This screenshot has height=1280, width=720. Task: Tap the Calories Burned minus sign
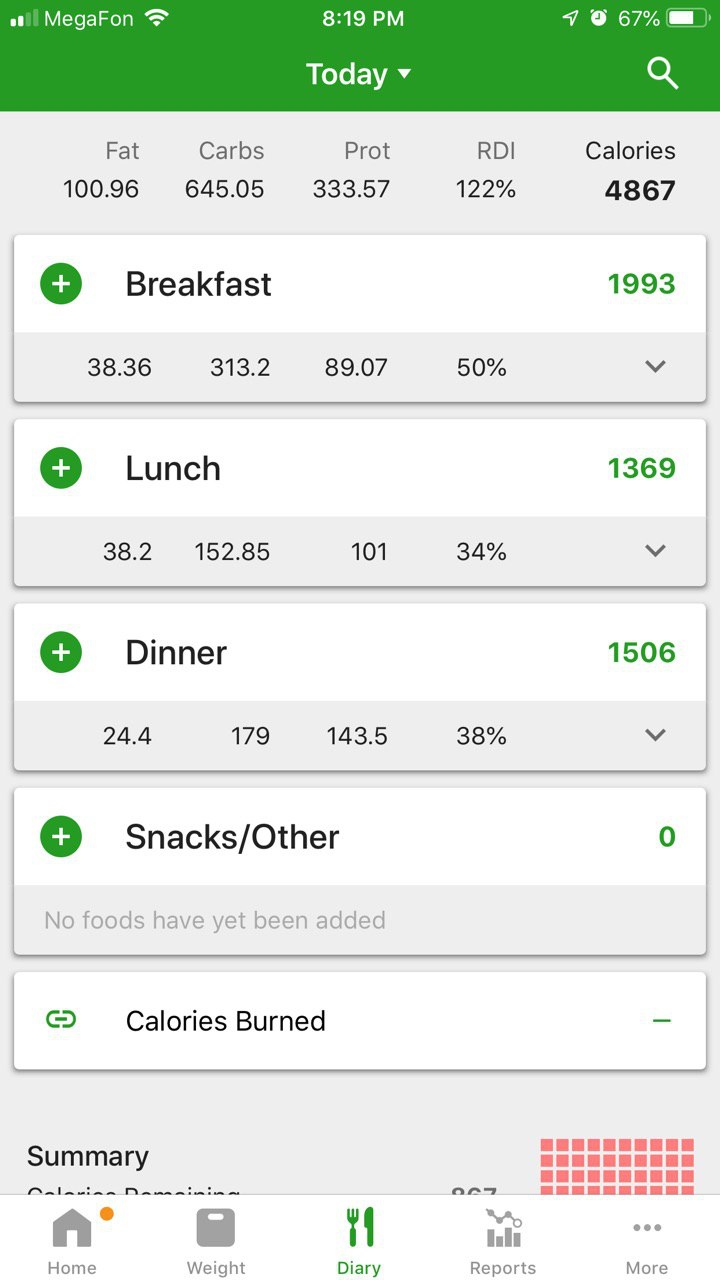[661, 1021]
